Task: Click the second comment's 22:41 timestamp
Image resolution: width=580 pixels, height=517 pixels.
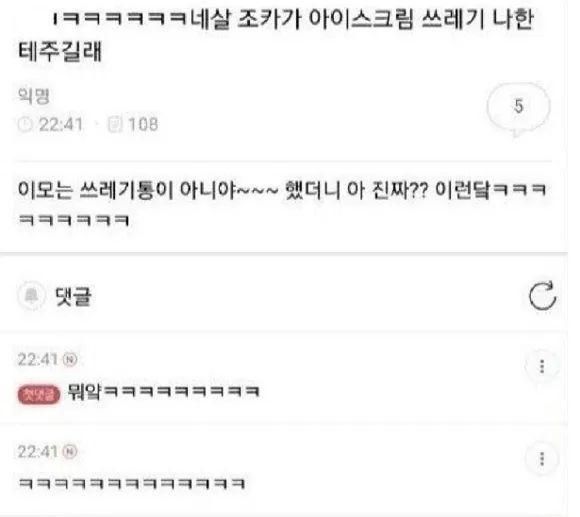Action: (38, 452)
